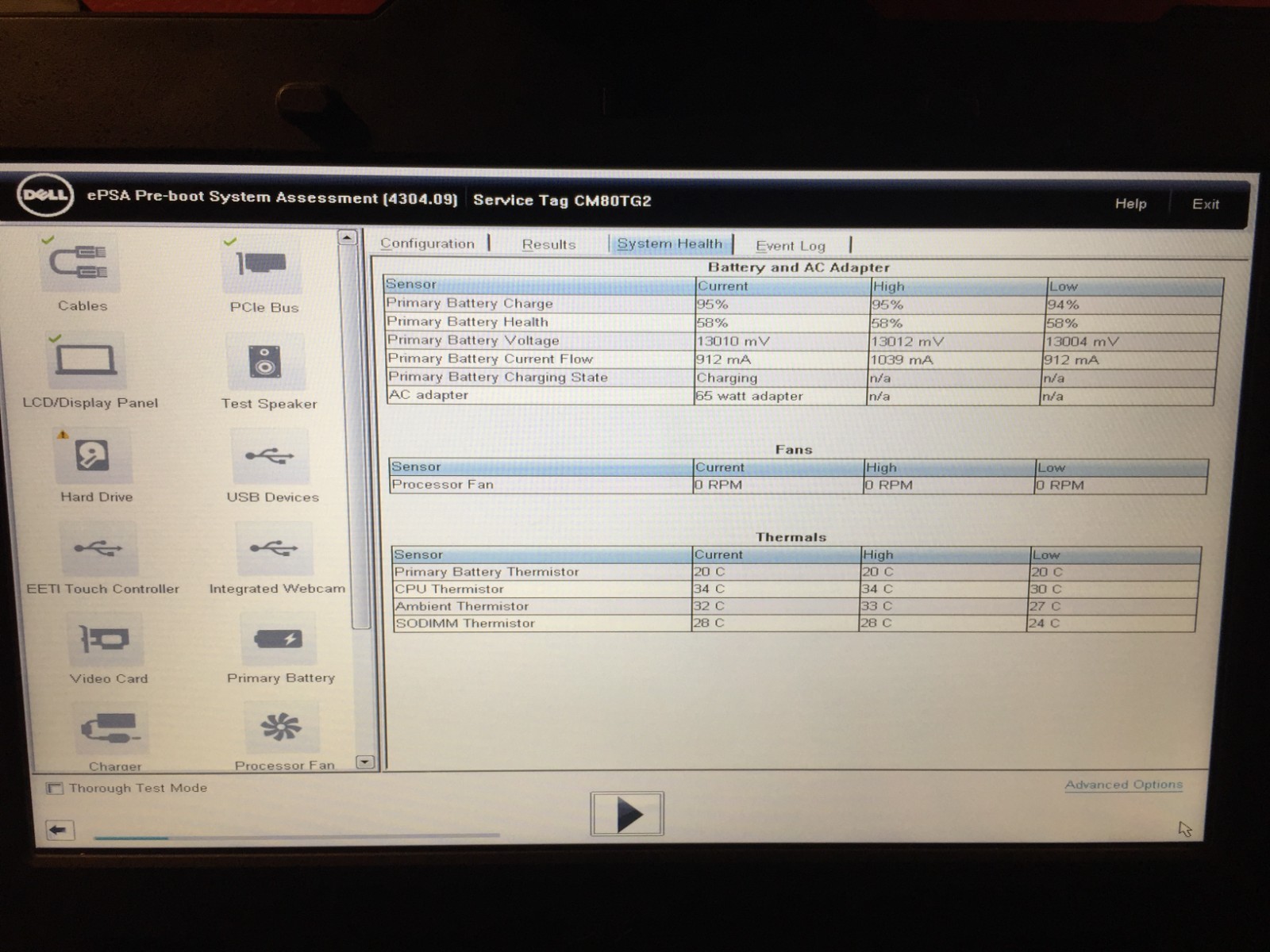This screenshot has height=952, width=1270.
Task: Open the Help menu
Action: tap(1130, 204)
